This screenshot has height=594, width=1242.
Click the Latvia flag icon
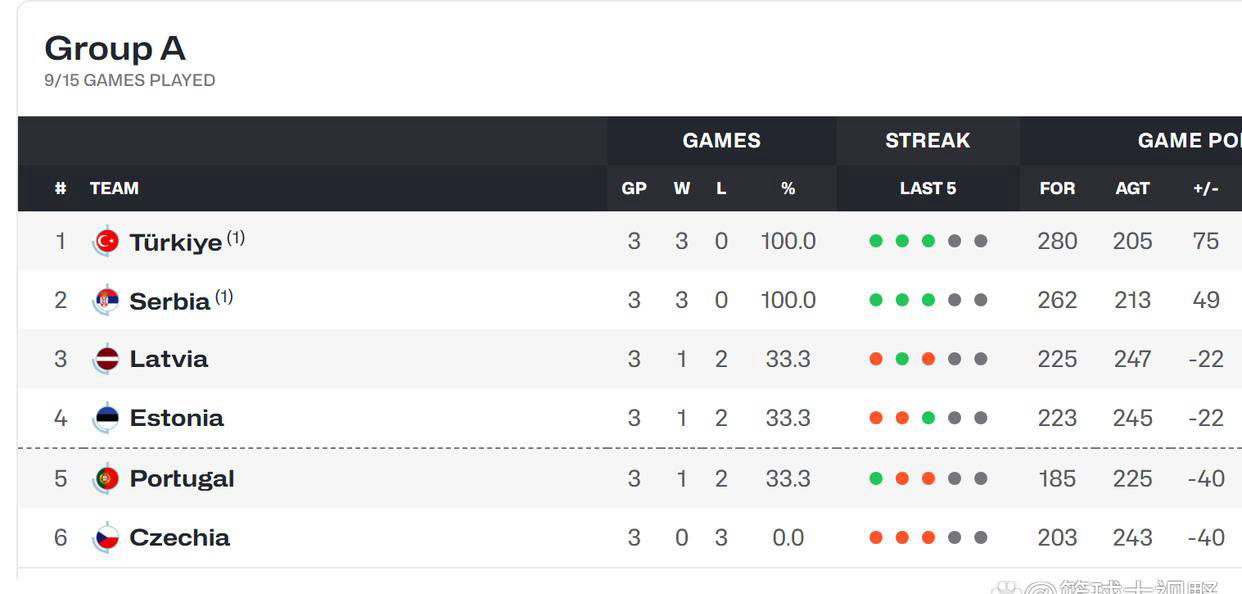pos(107,359)
